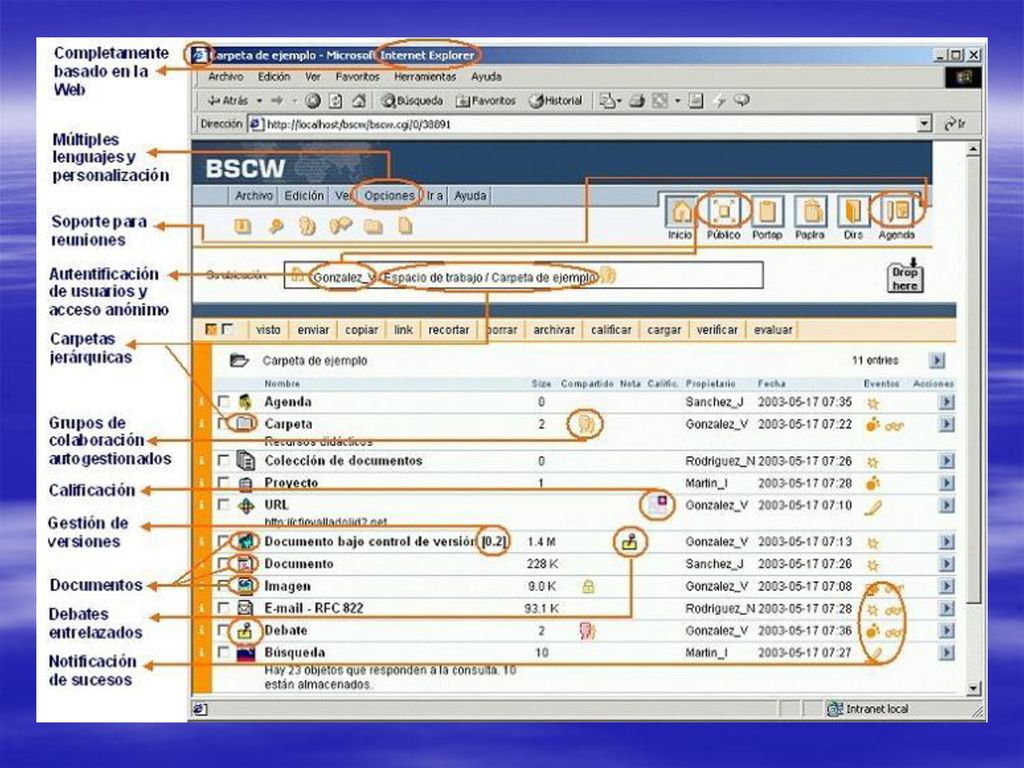Click the note icon in version-controlled document row
The width and height of the screenshot is (1024, 768).
pos(630,542)
